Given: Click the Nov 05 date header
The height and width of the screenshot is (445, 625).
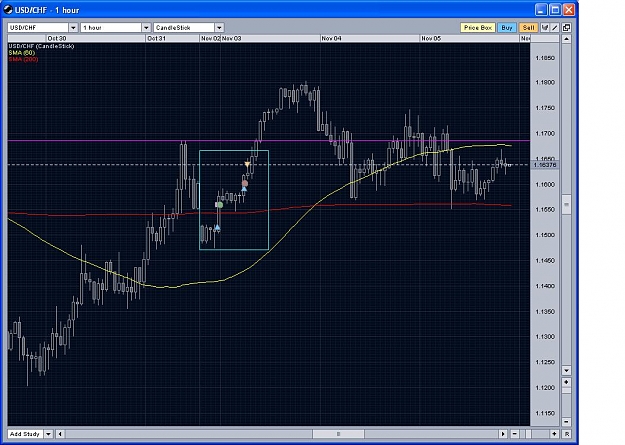Looking at the screenshot, I should tap(431, 38).
